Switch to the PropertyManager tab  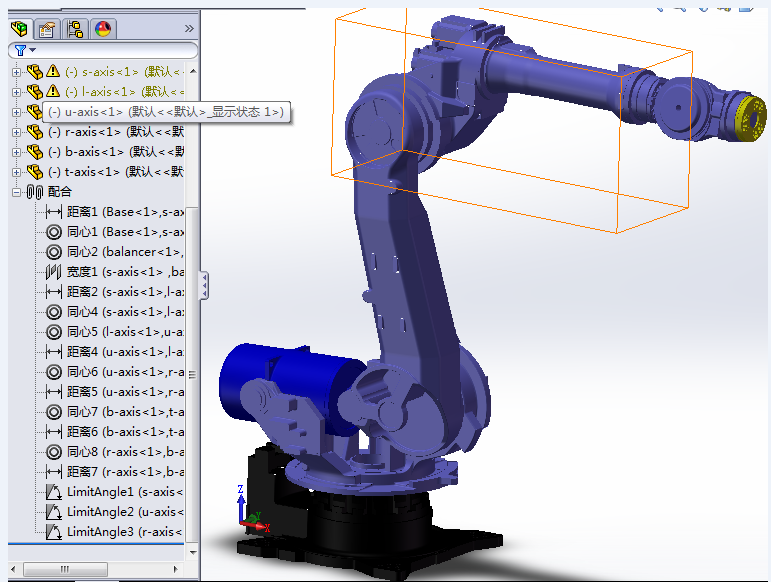[47, 29]
